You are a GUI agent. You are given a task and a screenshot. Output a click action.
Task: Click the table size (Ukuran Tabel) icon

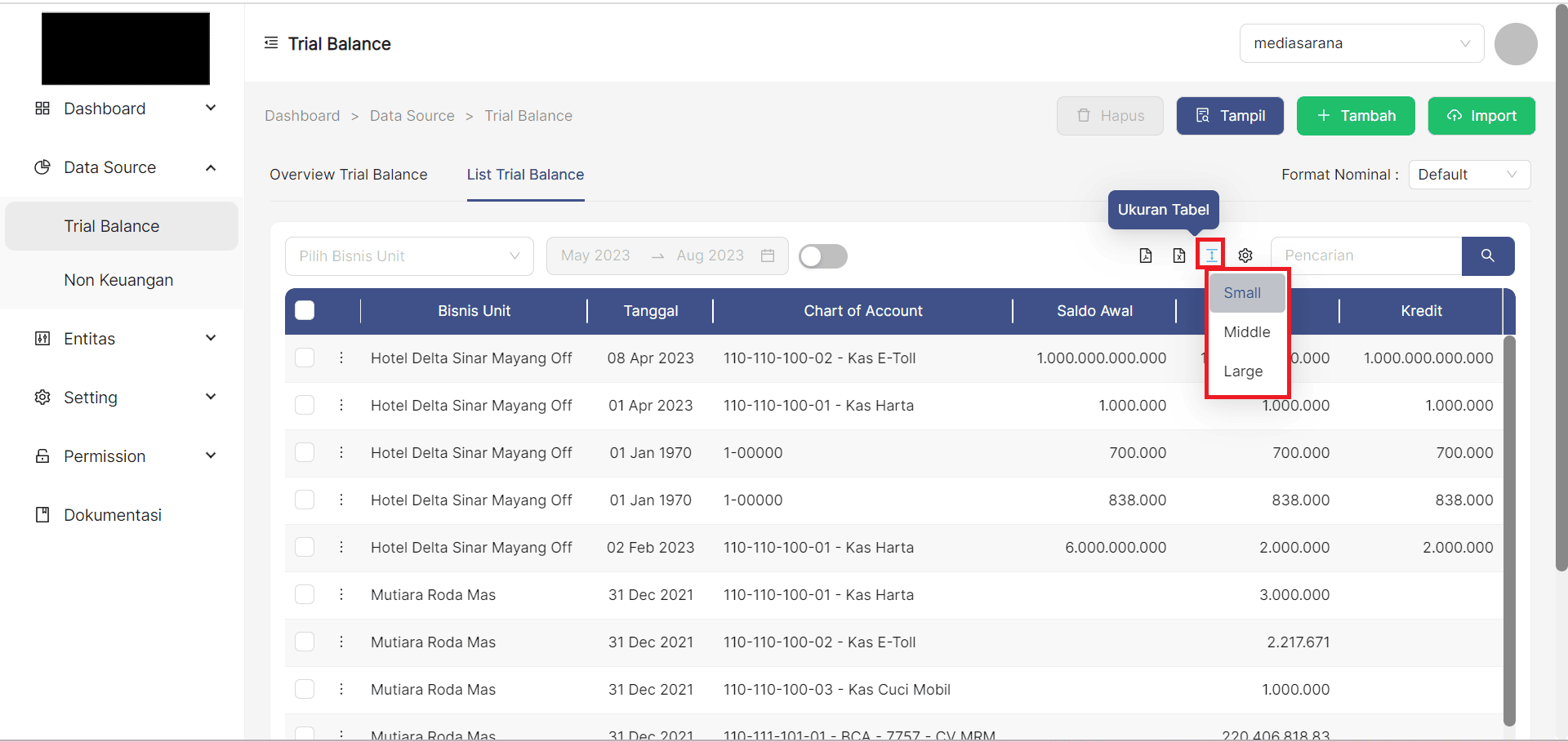point(1211,255)
